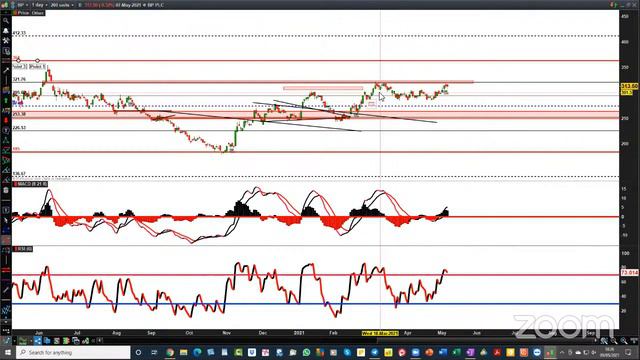This screenshot has height=360, width=640.
Task: Click the last magnifier zoom icon at bottom right
Action: pyautogui.click(x=624, y=341)
